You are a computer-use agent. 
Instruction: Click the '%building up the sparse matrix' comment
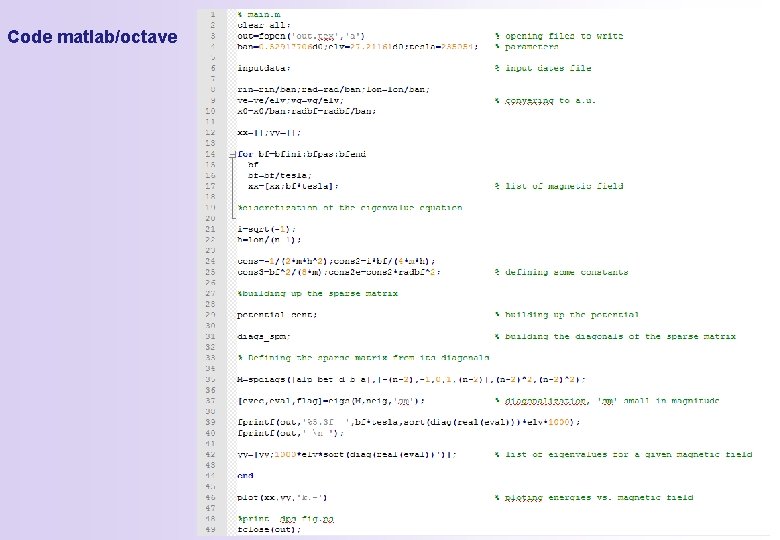click(x=317, y=294)
